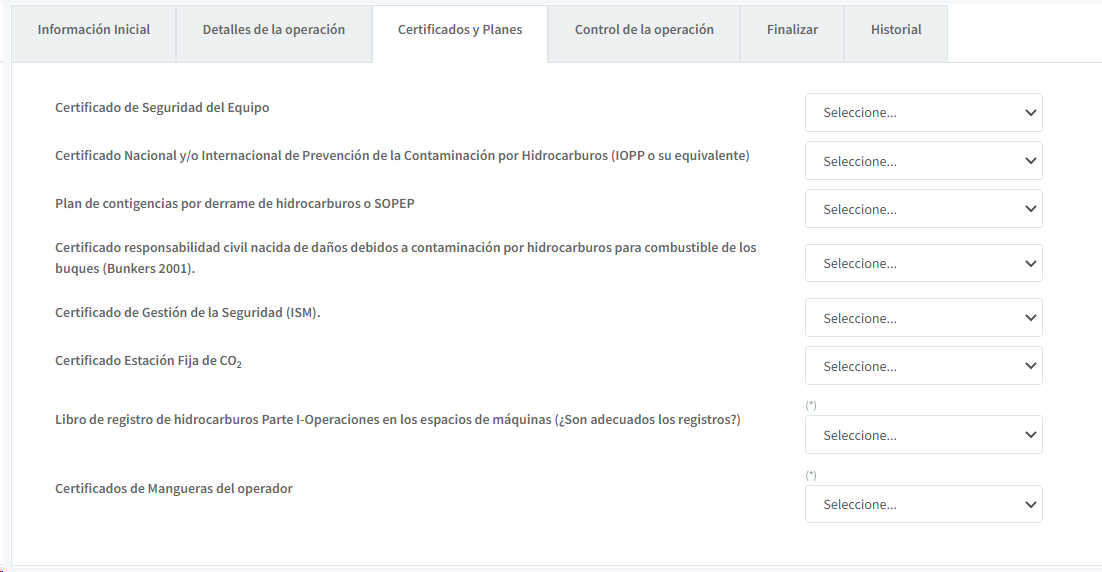Viewport: 1102px width, 572px height.
Task: Expand the Bunkers 2001 certificate dropdown
Action: (923, 264)
